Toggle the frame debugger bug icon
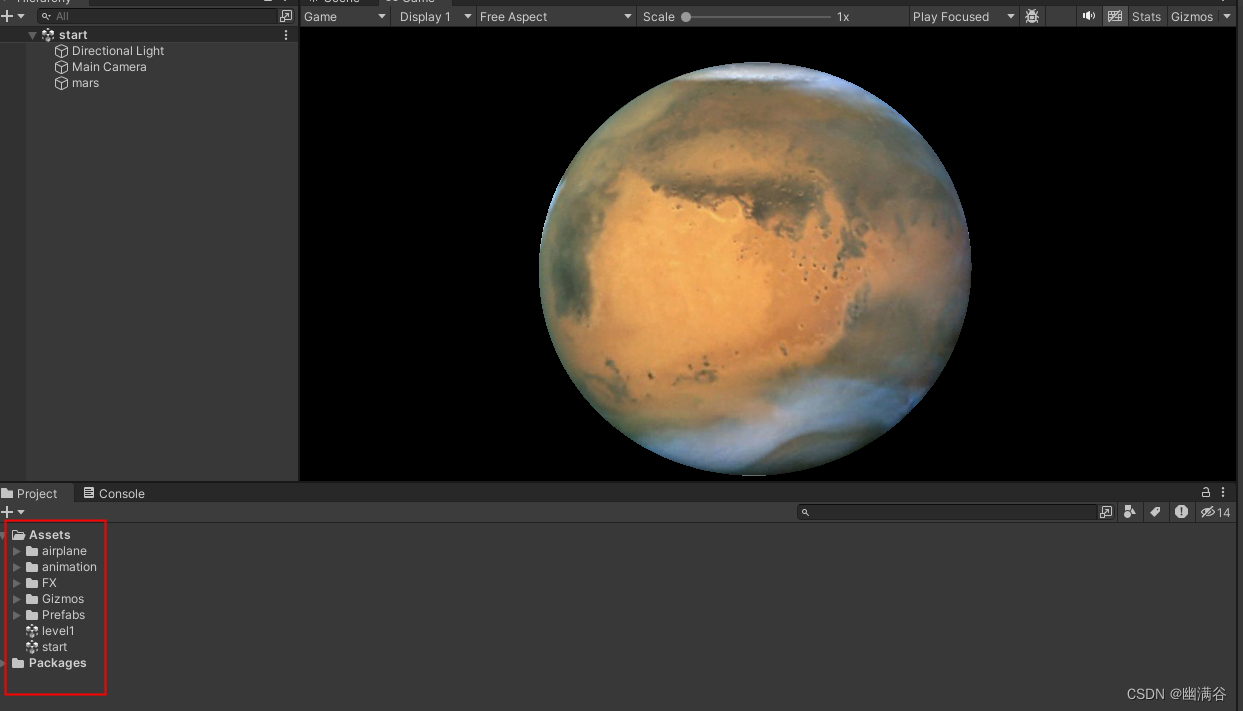Image resolution: width=1243 pixels, height=711 pixels. coord(1032,16)
